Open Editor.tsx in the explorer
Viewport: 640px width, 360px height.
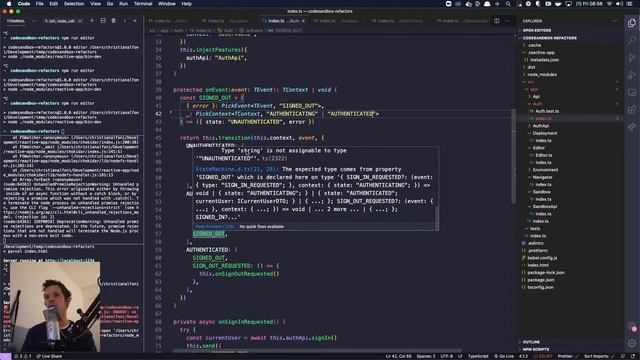pyautogui.click(x=544, y=155)
